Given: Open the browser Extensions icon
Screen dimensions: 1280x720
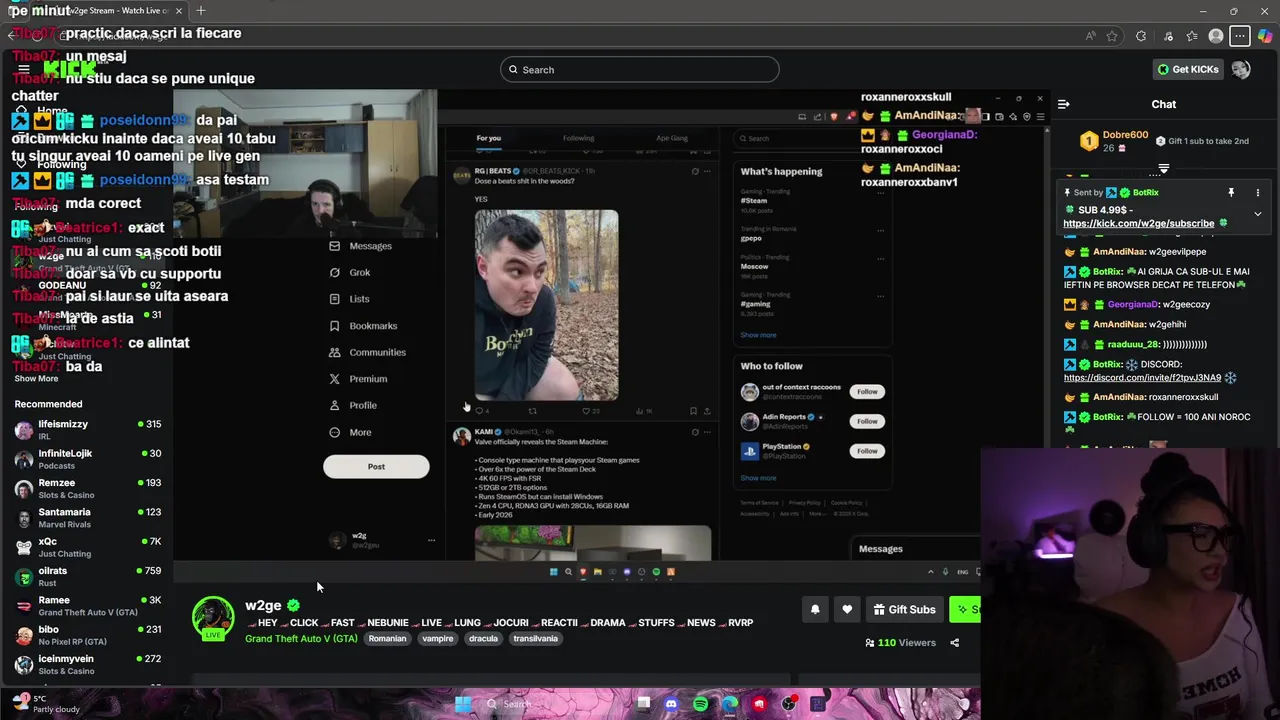Looking at the screenshot, I should click(1141, 36).
